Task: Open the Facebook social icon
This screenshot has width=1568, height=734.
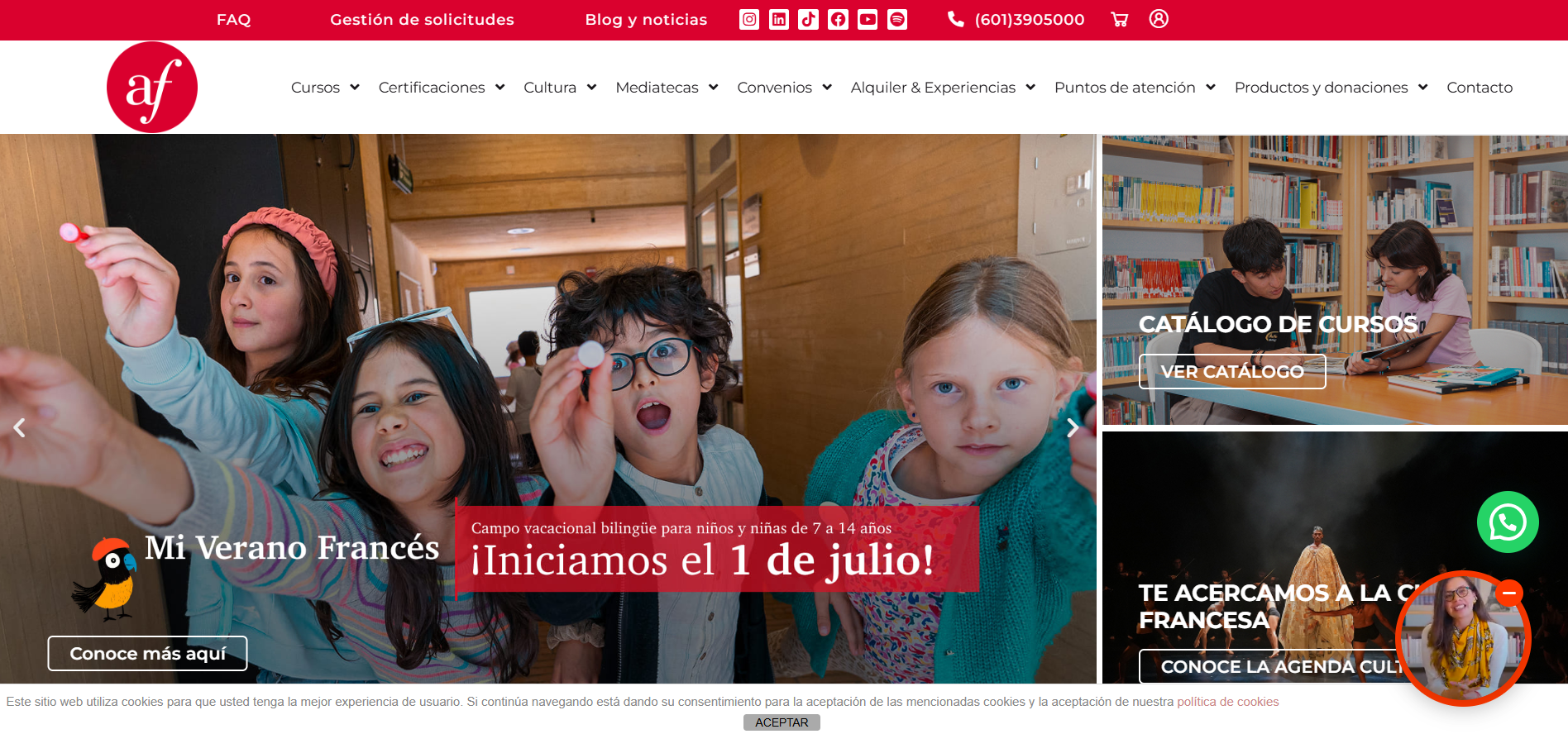Action: (838, 19)
